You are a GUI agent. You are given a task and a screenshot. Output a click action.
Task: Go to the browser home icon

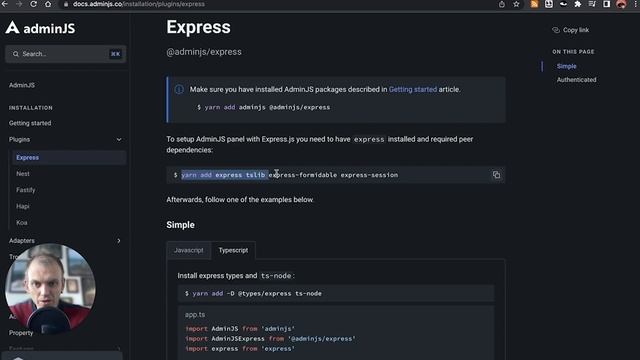point(48,4)
